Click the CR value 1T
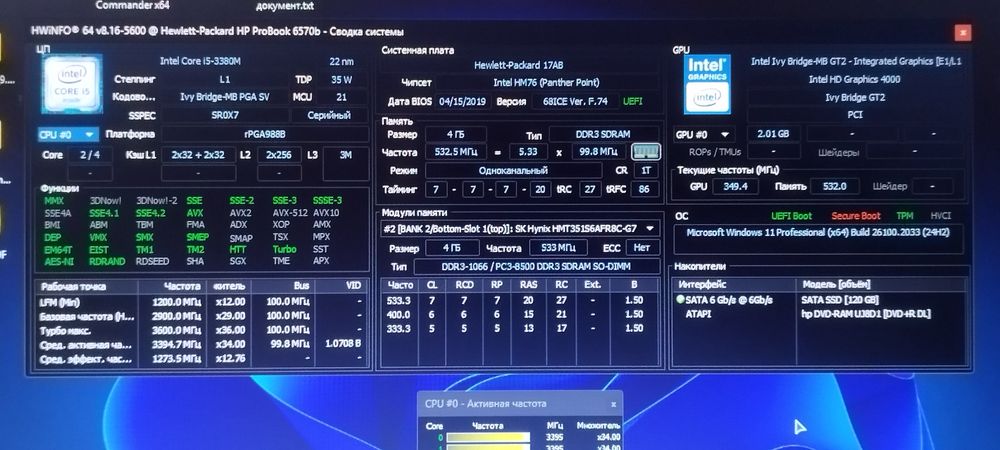The height and width of the screenshot is (450, 1000). click(x=646, y=171)
